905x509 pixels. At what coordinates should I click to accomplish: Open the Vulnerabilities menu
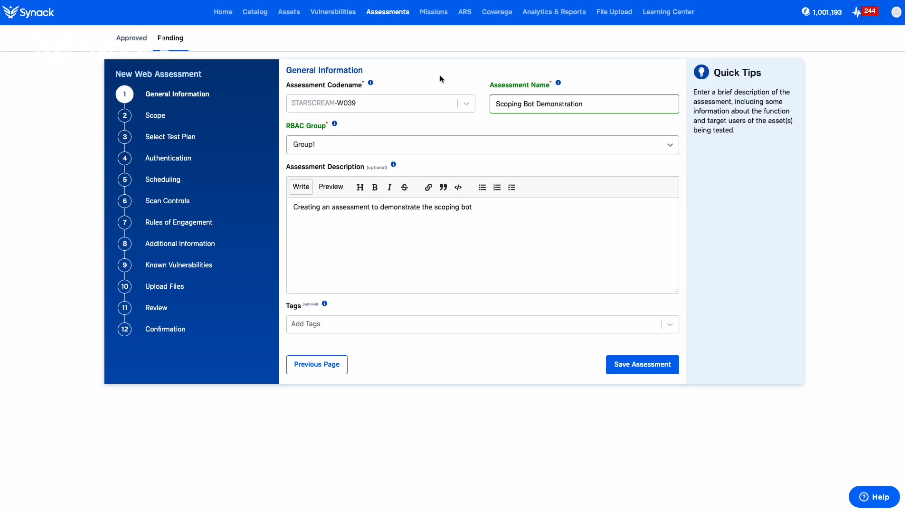[333, 12]
